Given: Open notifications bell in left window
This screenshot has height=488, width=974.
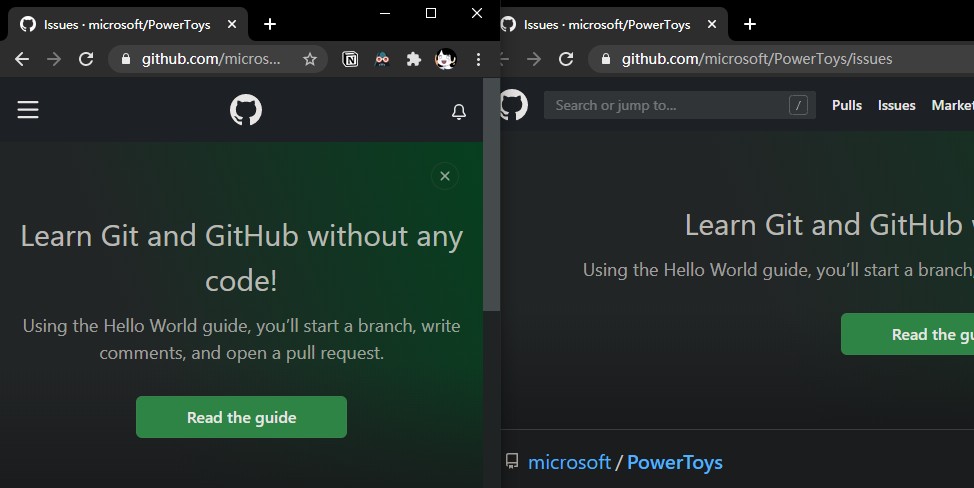Looking at the screenshot, I should click(459, 112).
